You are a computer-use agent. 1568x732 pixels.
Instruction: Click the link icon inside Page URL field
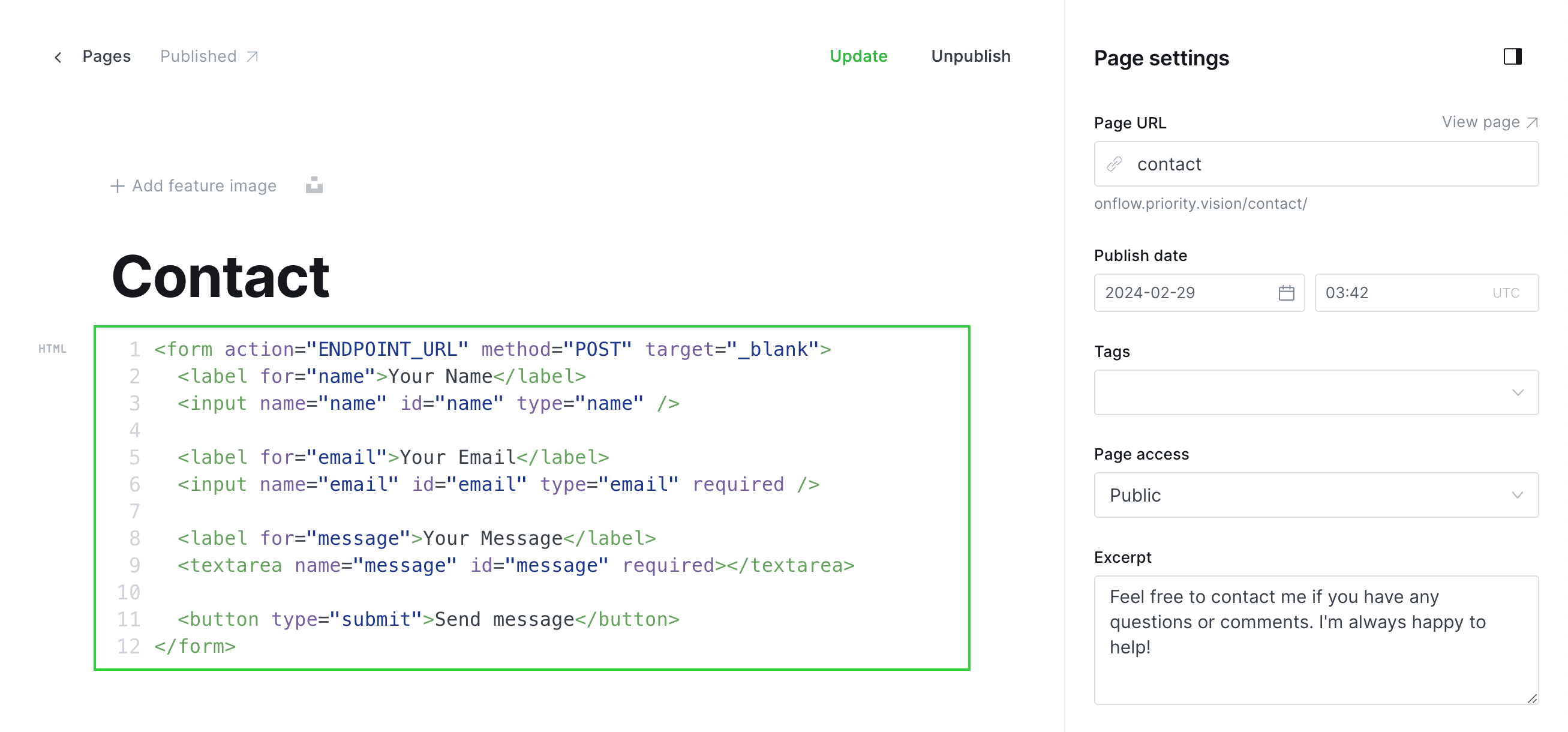click(1115, 164)
